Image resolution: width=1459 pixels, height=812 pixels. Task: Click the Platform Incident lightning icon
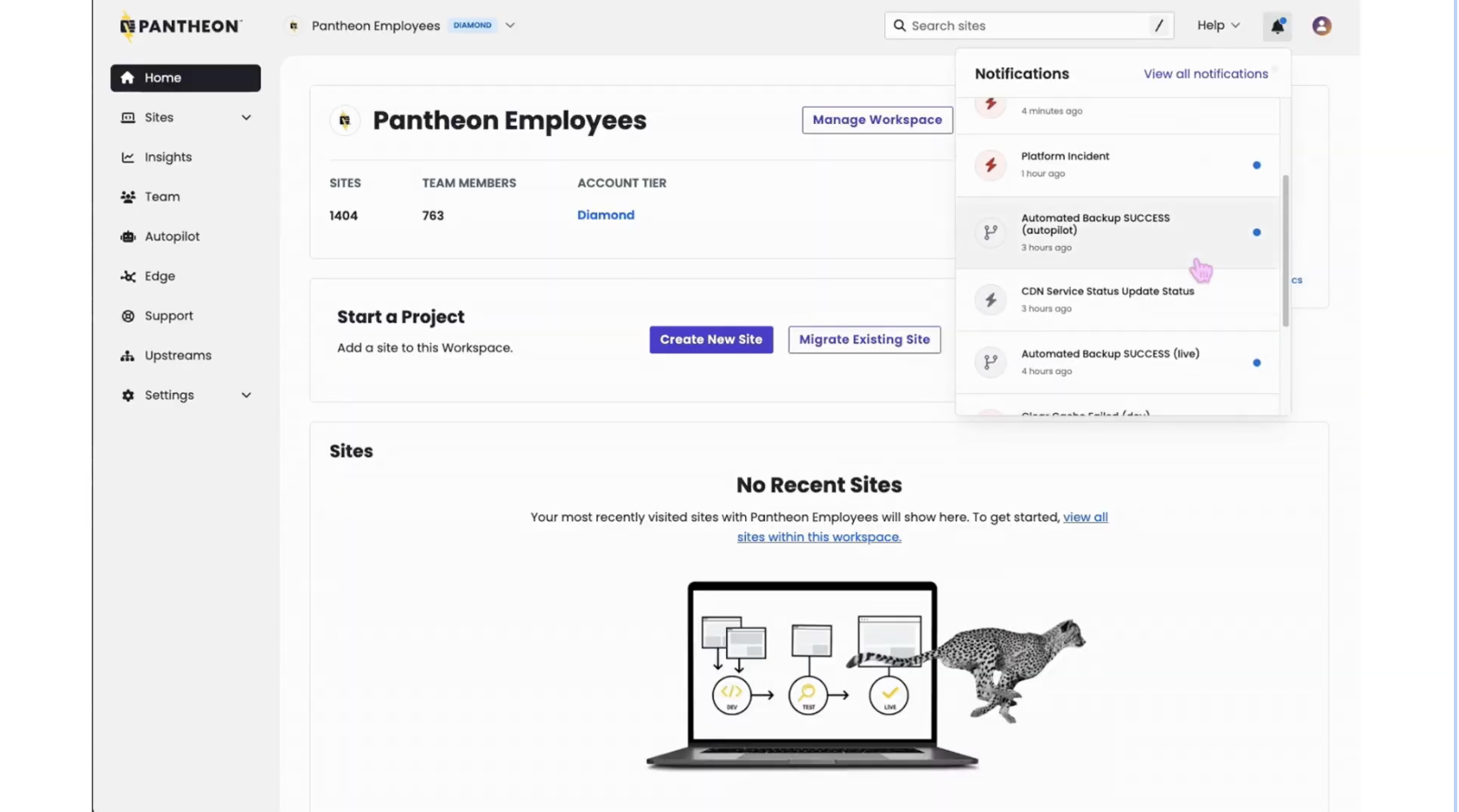pyautogui.click(x=990, y=165)
